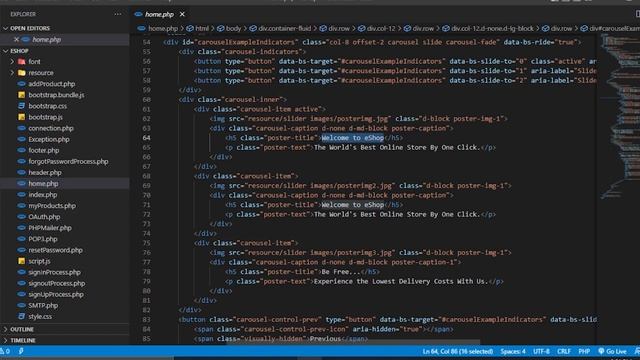Start Go Live server
This screenshot has width=640, height=360.
tap(612, 351)
